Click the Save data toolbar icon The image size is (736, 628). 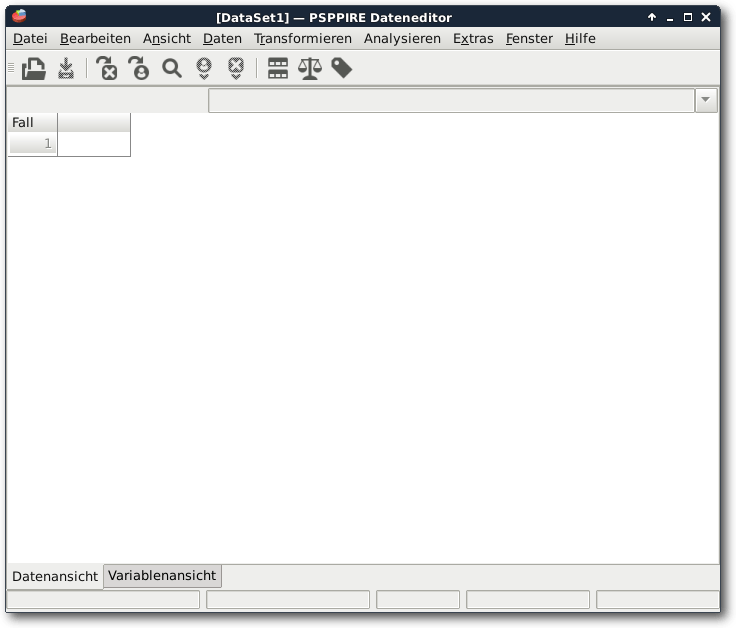(x=66, y=69)
